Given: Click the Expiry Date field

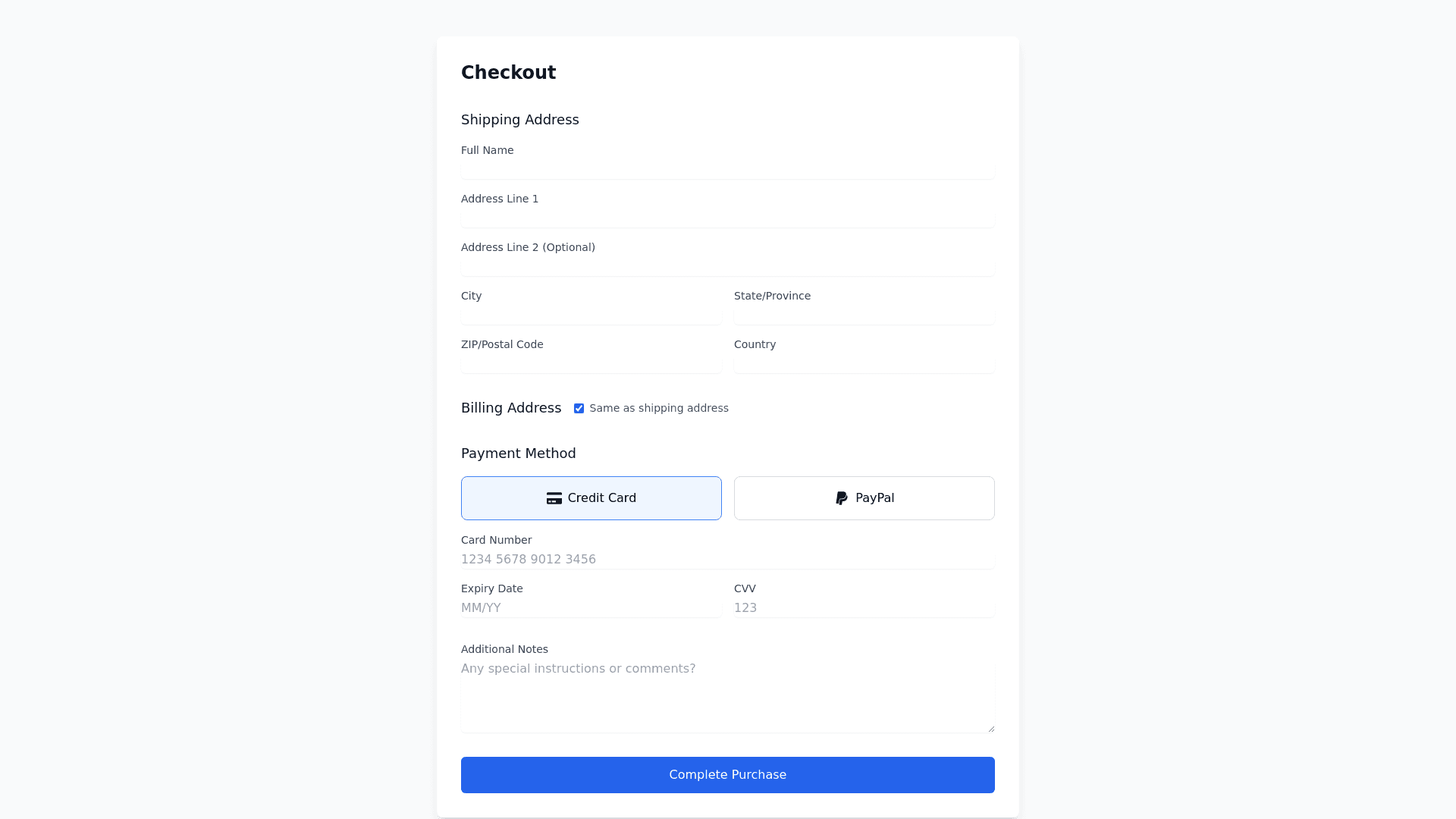Looking at the screenshot, I should [591, 608].
